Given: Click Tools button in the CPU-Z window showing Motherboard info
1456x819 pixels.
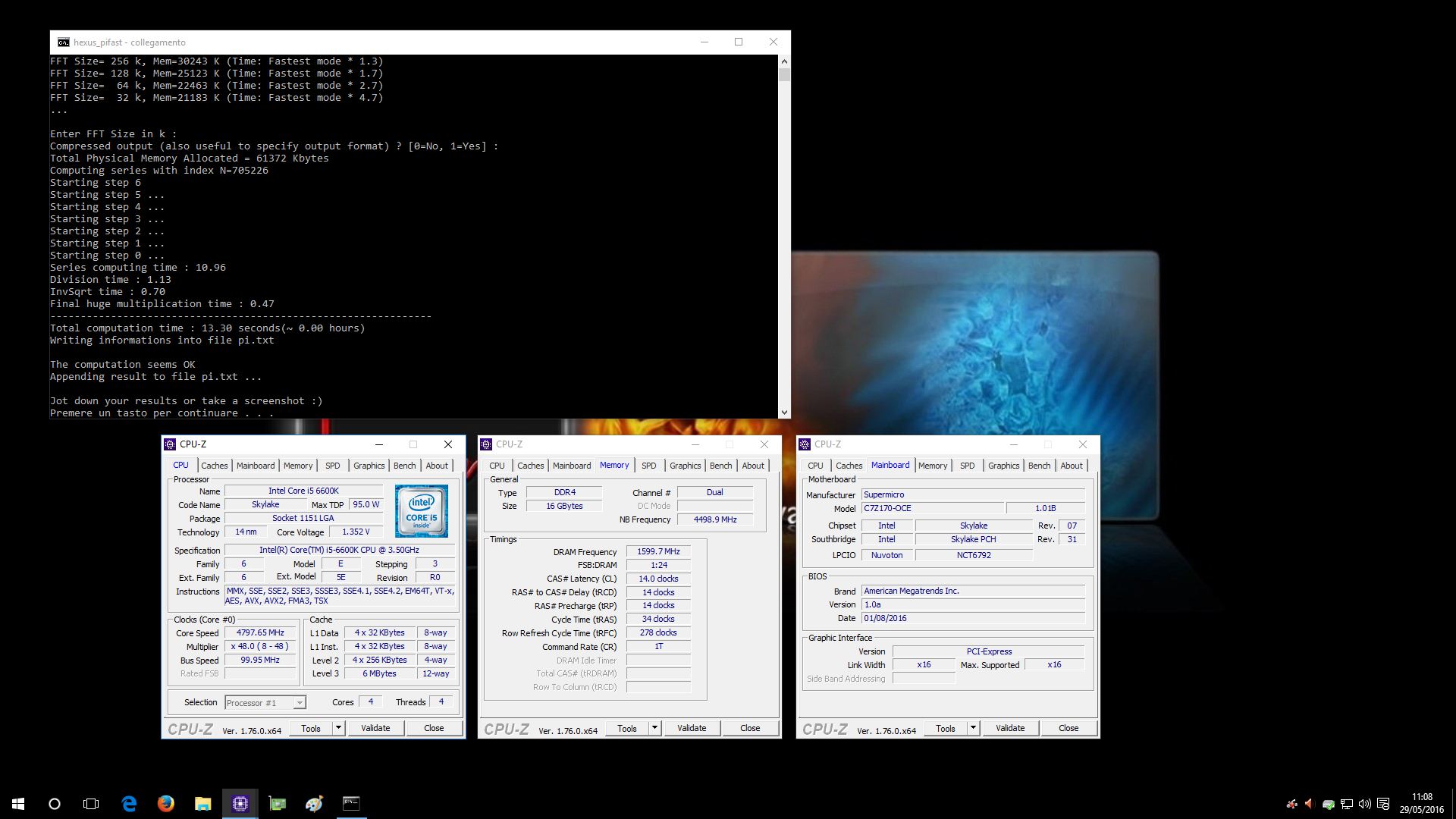Looking at the screenshot, I should [x=946, y=728].
